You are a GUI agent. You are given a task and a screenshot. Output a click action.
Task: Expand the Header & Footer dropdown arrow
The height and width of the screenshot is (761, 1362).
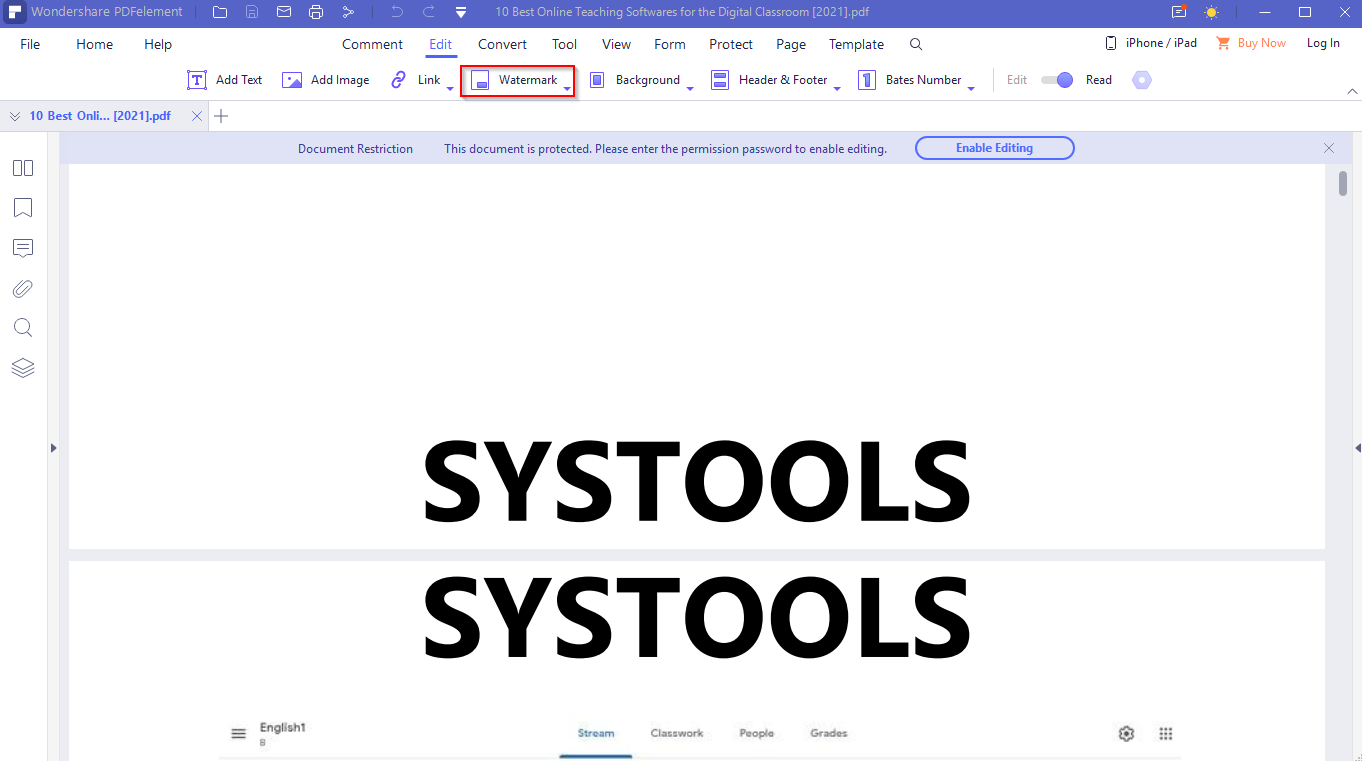click(x=837, y=89)
